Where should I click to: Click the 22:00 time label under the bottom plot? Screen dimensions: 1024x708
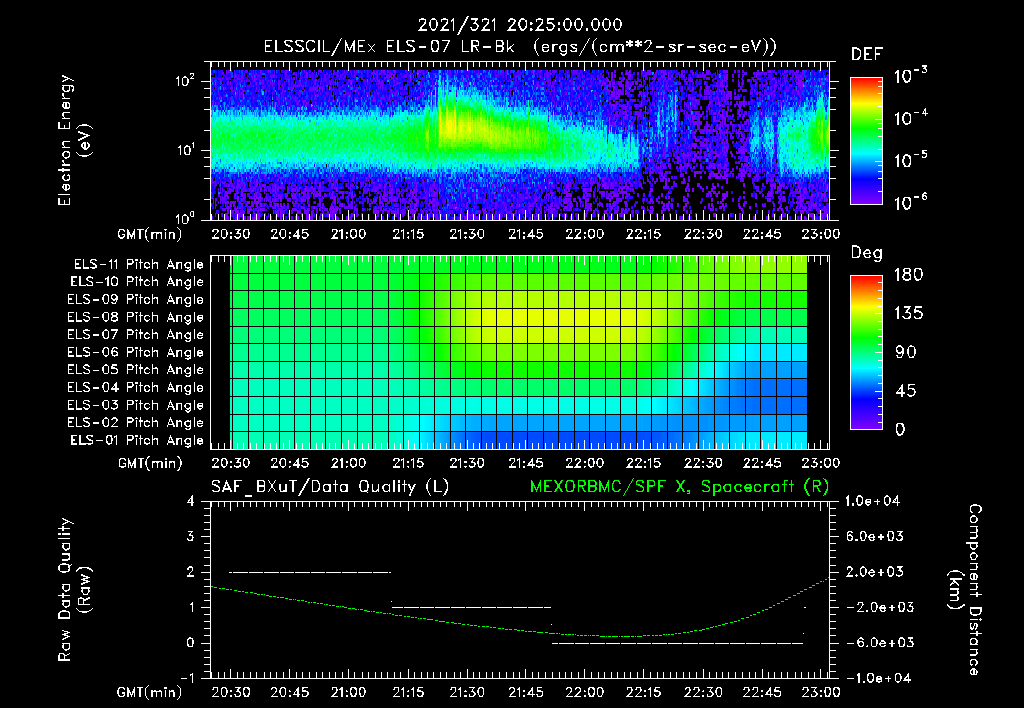[x=584, y=692]
